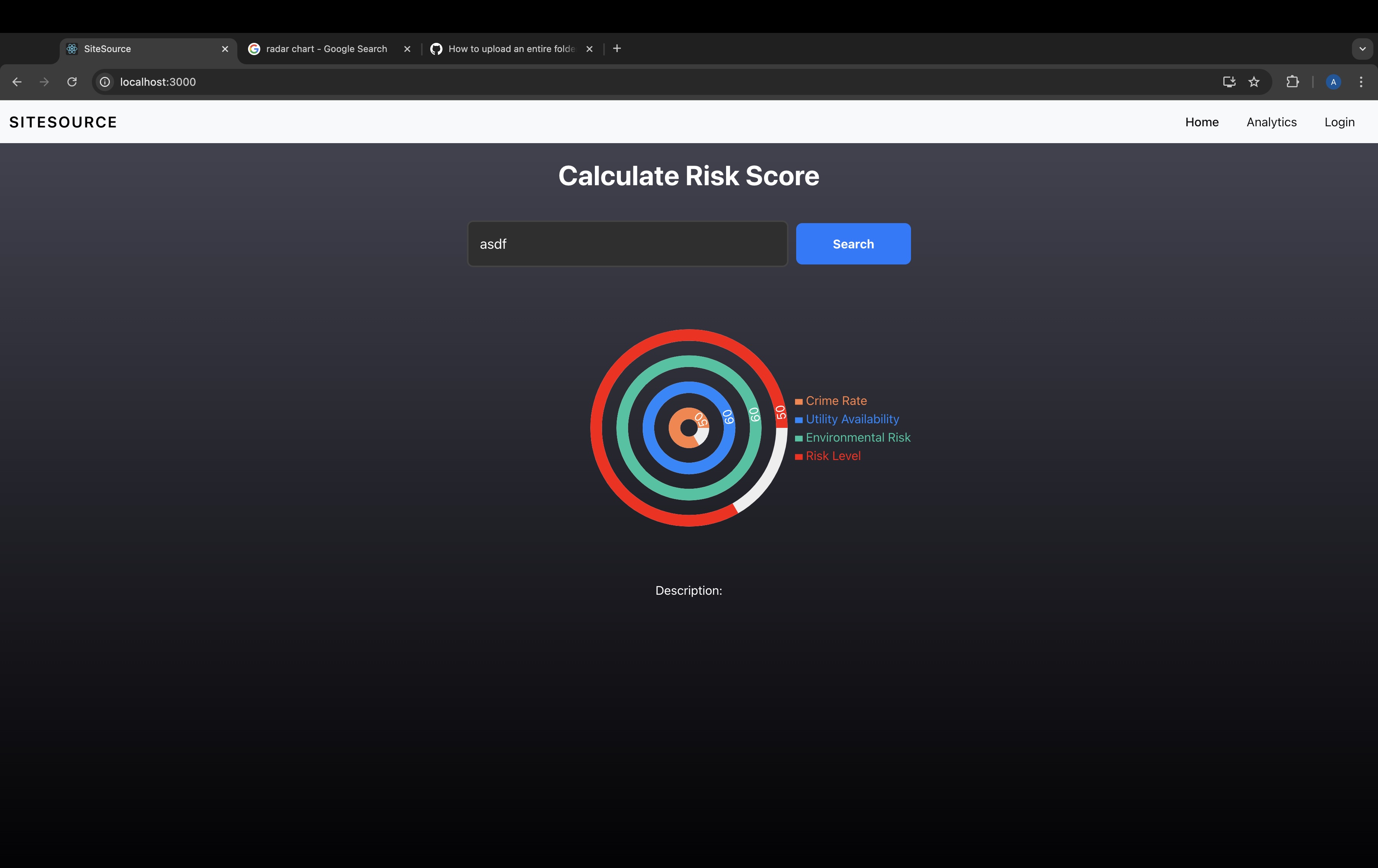
Task: Open the Chrome three-dot menu
Action: 1361,82
